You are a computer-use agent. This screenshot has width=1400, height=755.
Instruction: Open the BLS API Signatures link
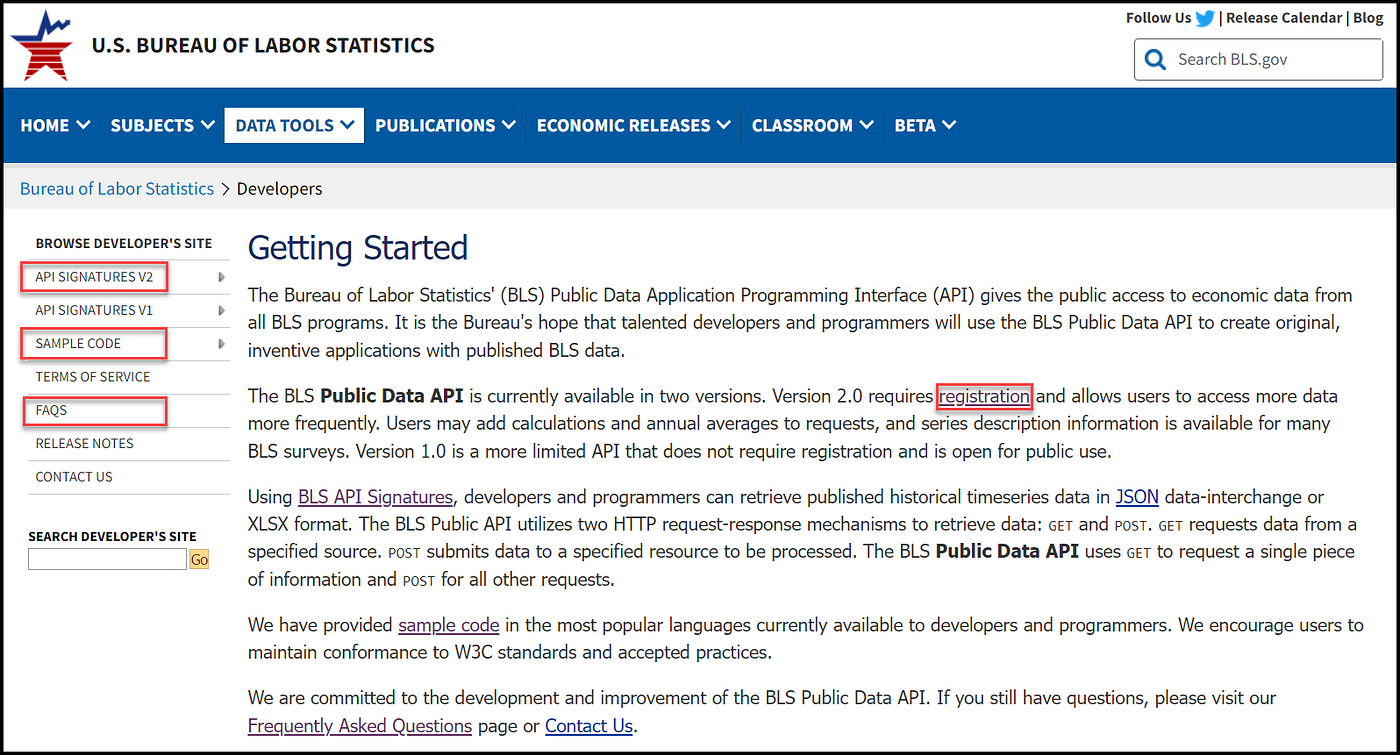point(376,497)
